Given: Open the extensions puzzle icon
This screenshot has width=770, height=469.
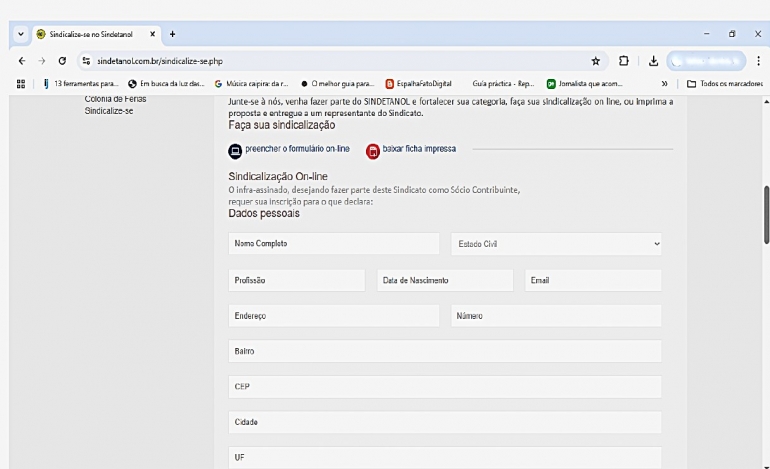Looking at the screenshot, I should (624, 61).
